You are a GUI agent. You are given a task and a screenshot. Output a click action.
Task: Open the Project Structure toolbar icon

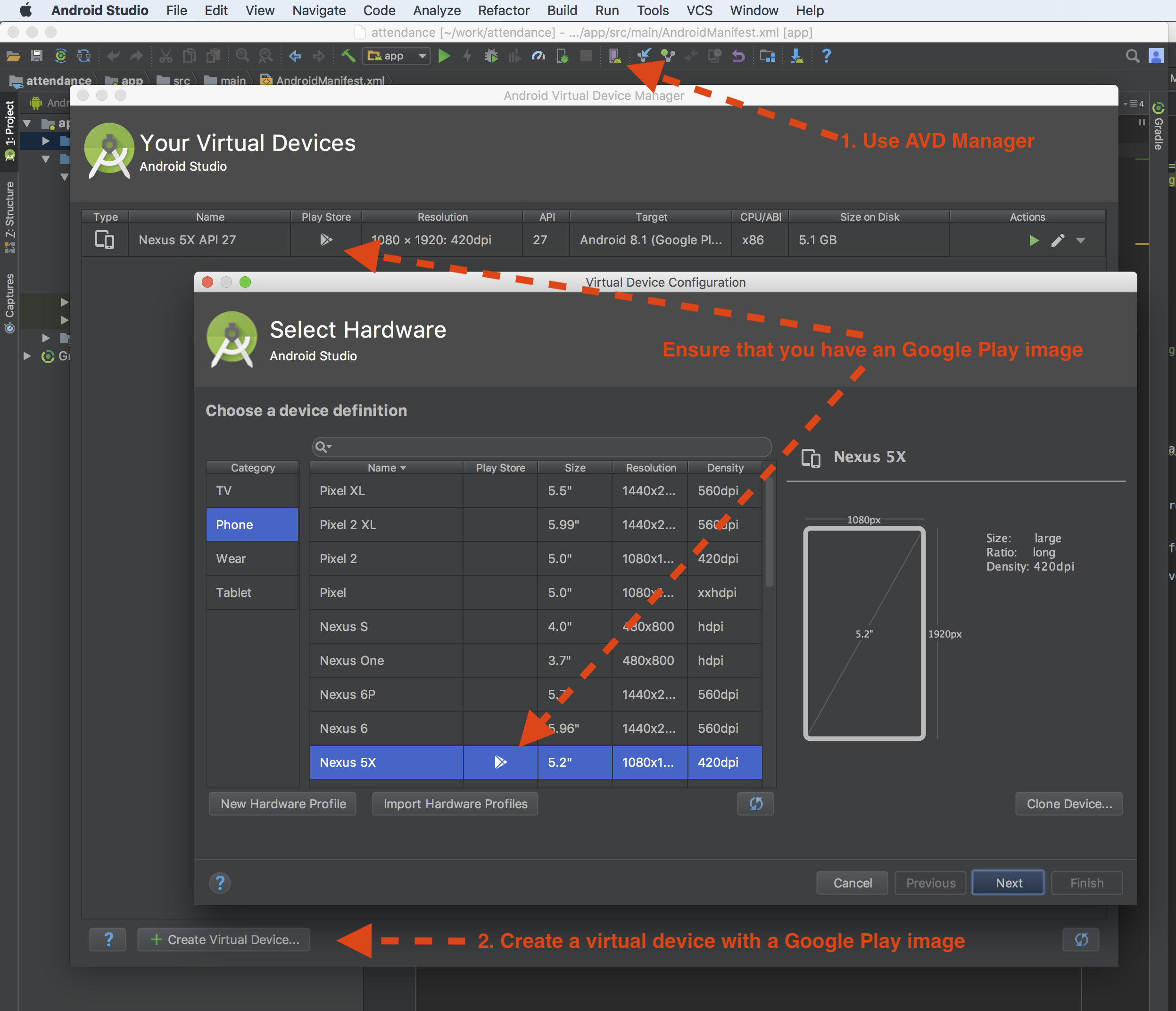[767, 56]
